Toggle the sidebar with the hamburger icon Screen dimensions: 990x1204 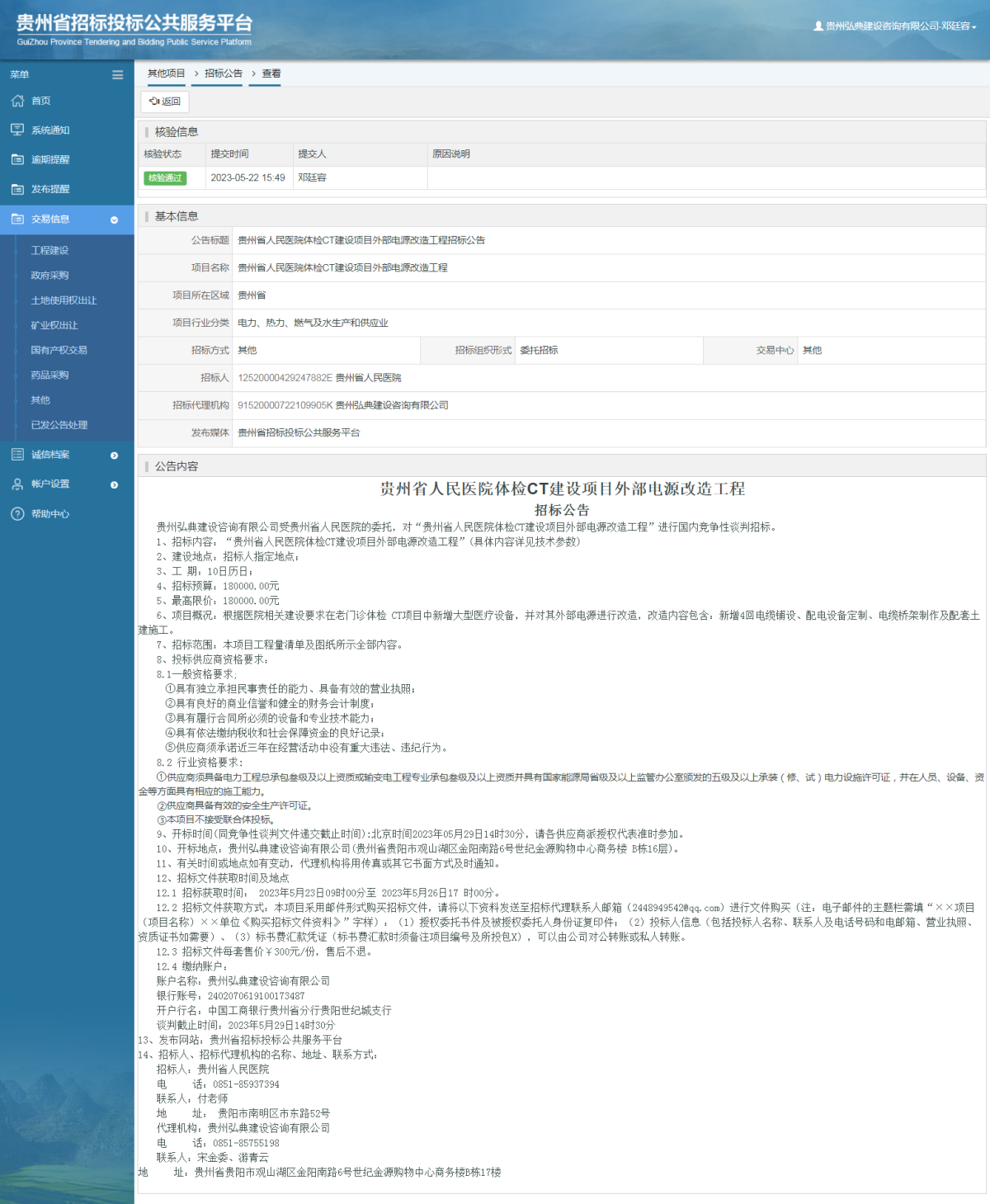coord(116,74)
